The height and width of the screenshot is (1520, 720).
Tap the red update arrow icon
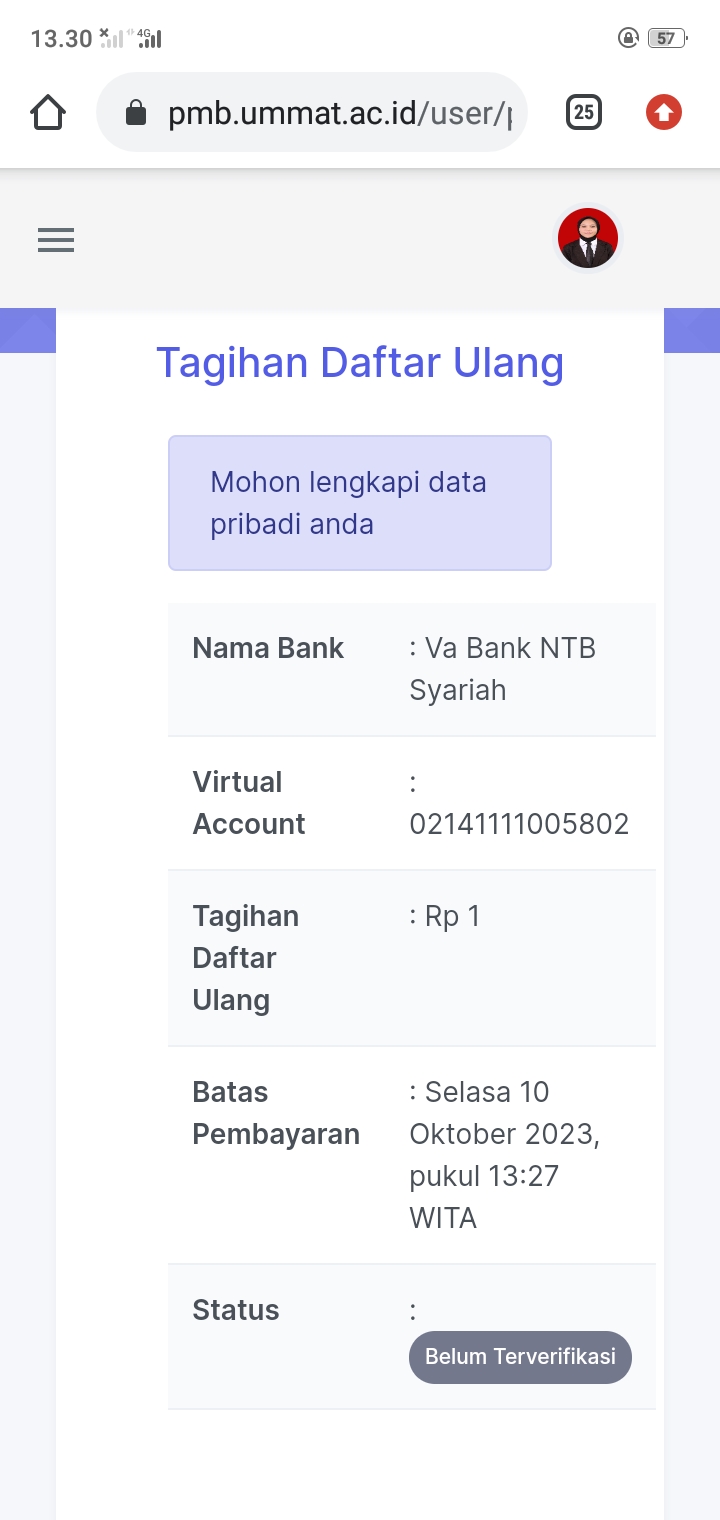(663, 112)
